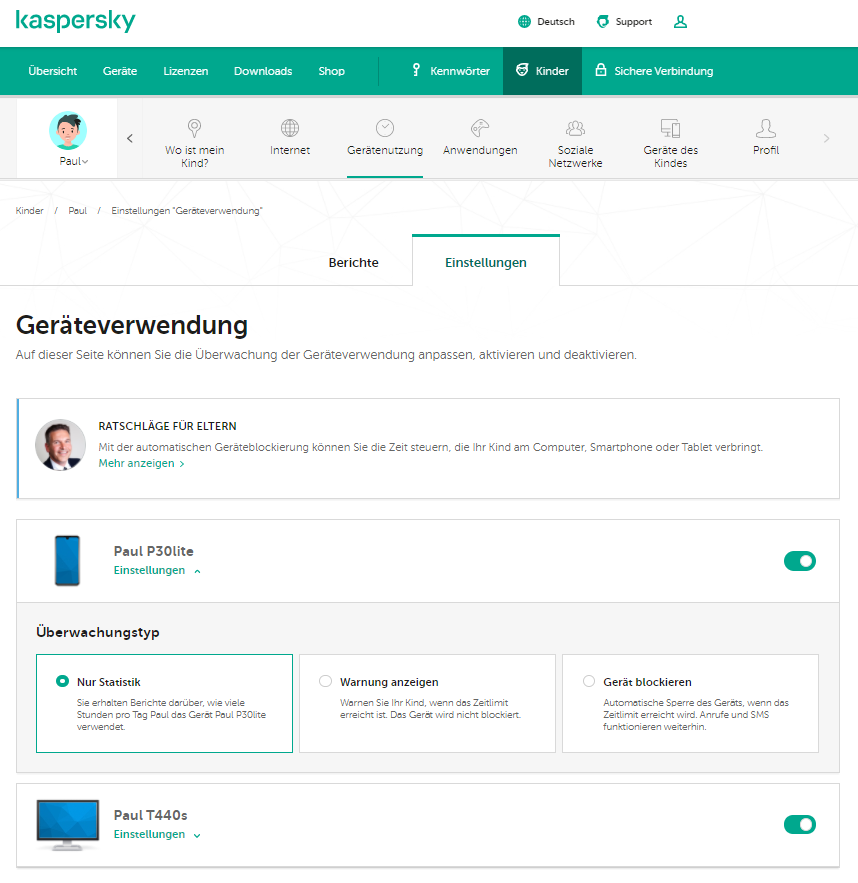Click the Sichere Verbindung navigation label
Viewport: 858px width, 883px height.
tap(664, 71)
